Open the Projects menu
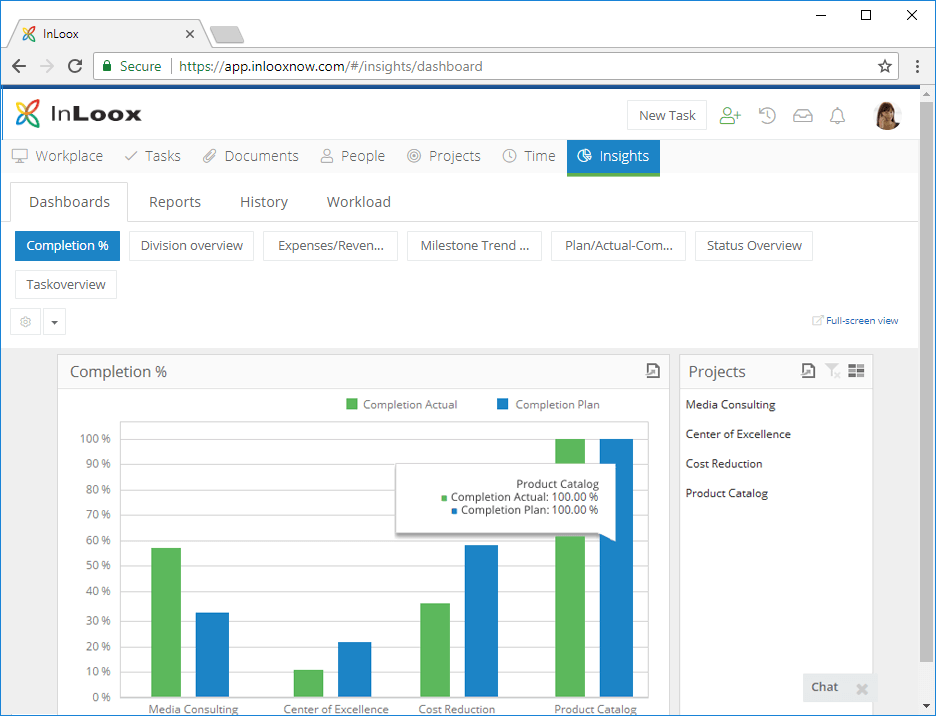936x716 pixels. pyautogui.click(x=444, y=156)
